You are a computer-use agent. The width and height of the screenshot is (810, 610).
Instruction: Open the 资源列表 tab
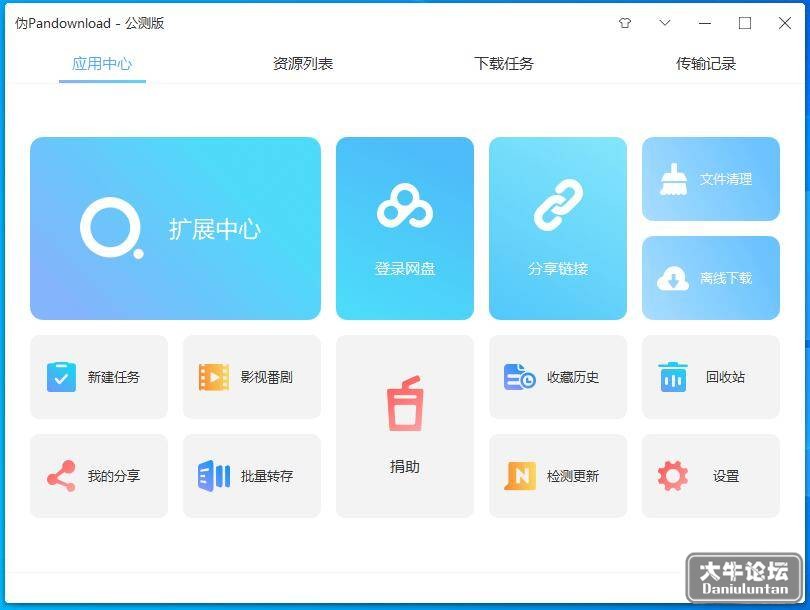click(x=303, y=64)
